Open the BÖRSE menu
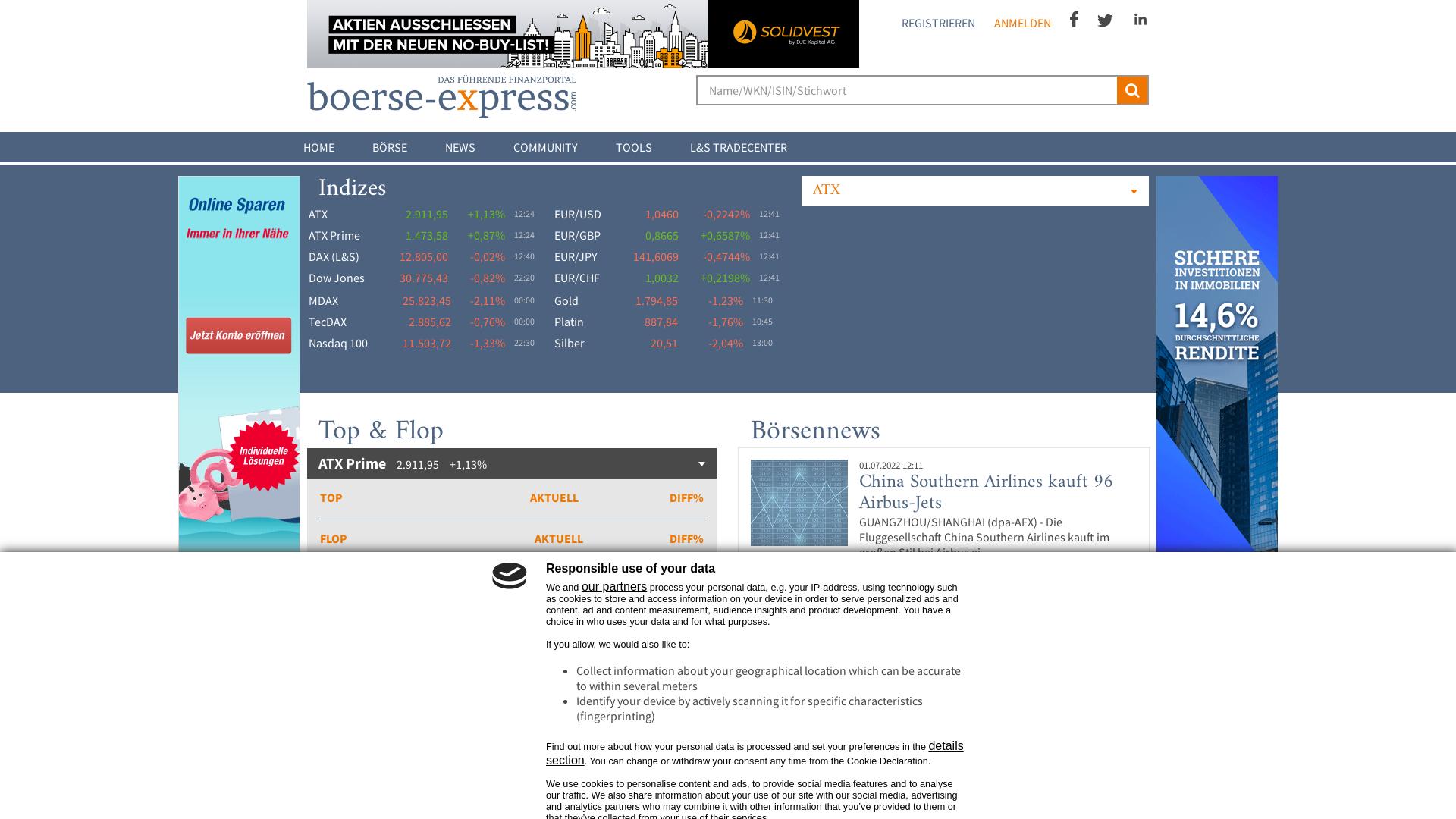1456x819 pixels. point(390,148)
